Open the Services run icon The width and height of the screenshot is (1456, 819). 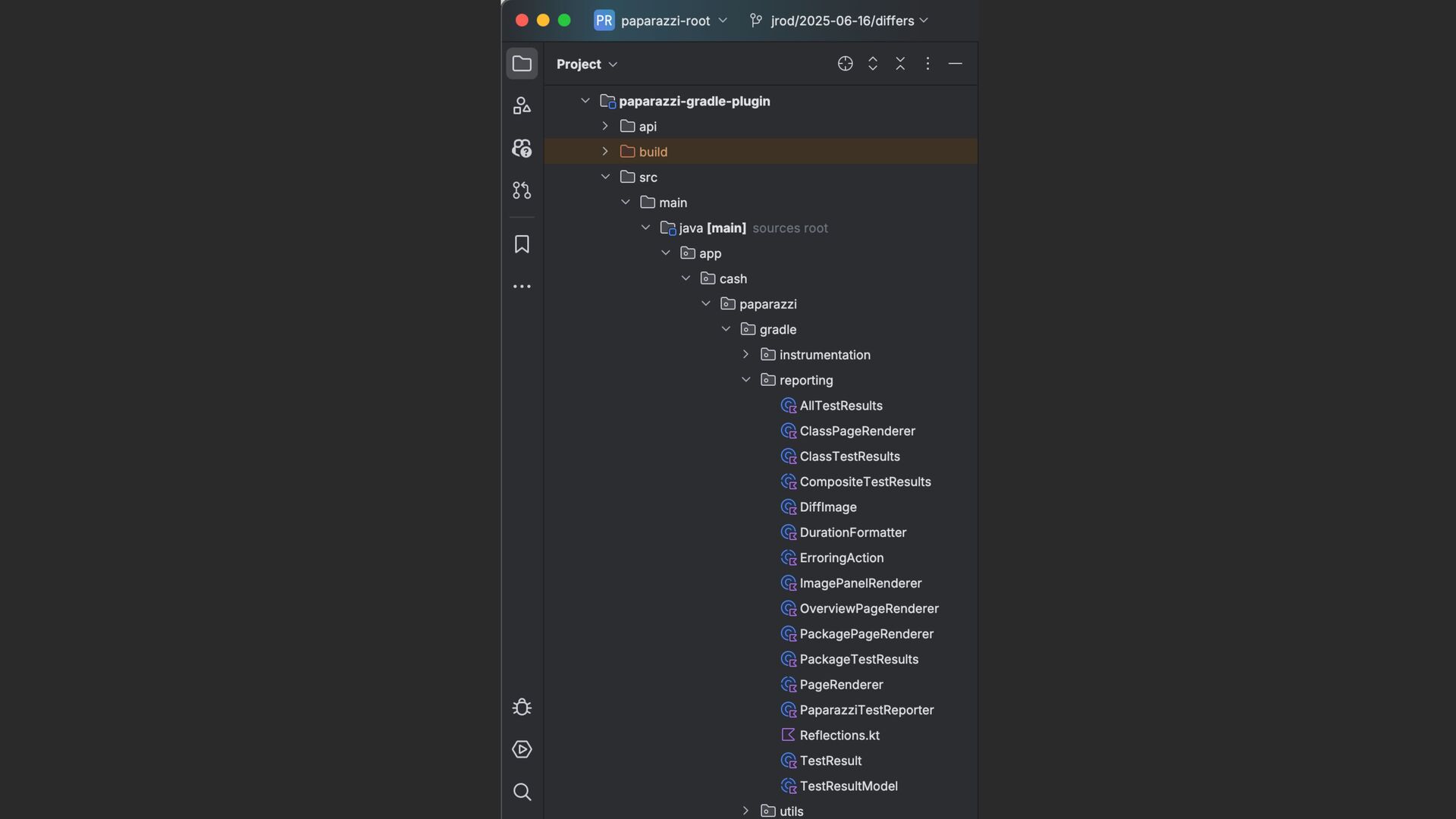pyautogui.click(x=522, y=749)
